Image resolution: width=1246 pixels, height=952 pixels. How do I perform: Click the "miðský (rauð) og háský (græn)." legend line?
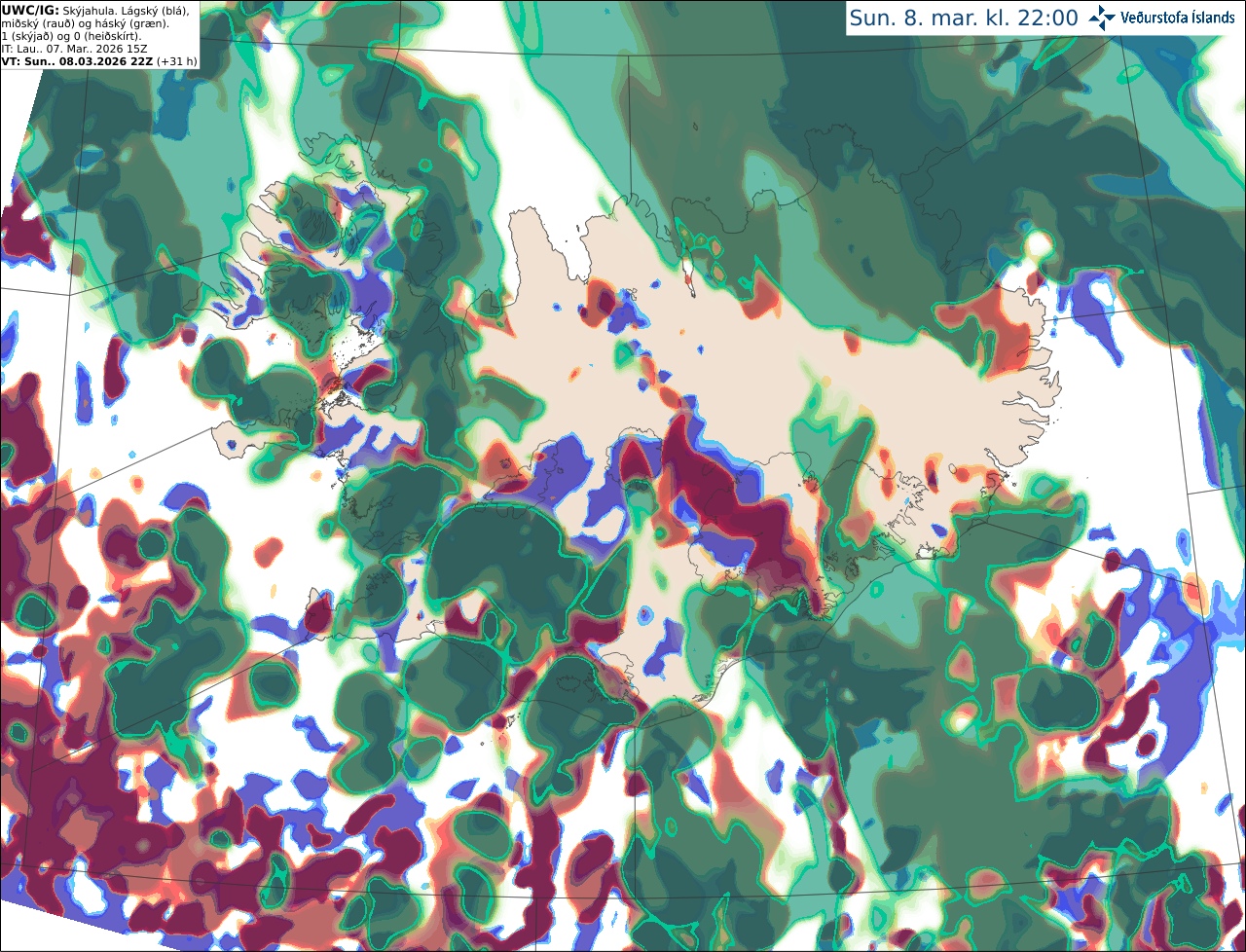pyautogui.click(x=85, y=23)
